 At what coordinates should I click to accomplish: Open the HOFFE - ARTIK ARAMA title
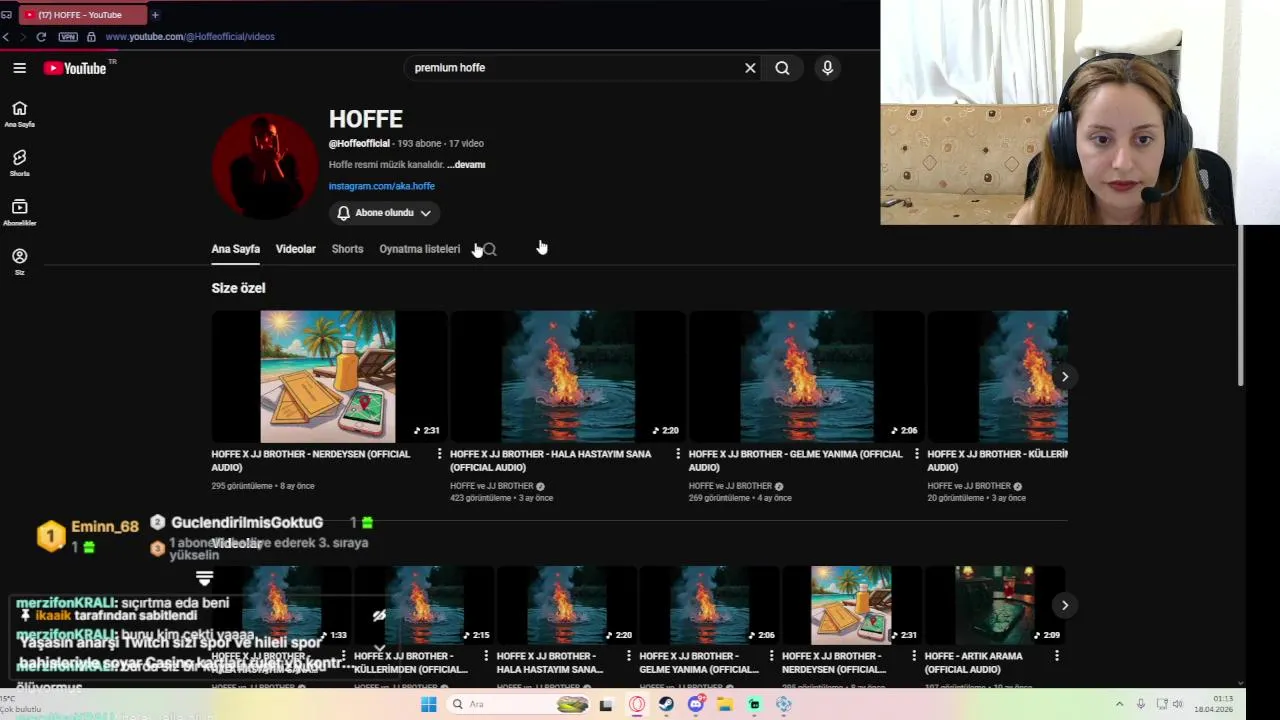974,662
